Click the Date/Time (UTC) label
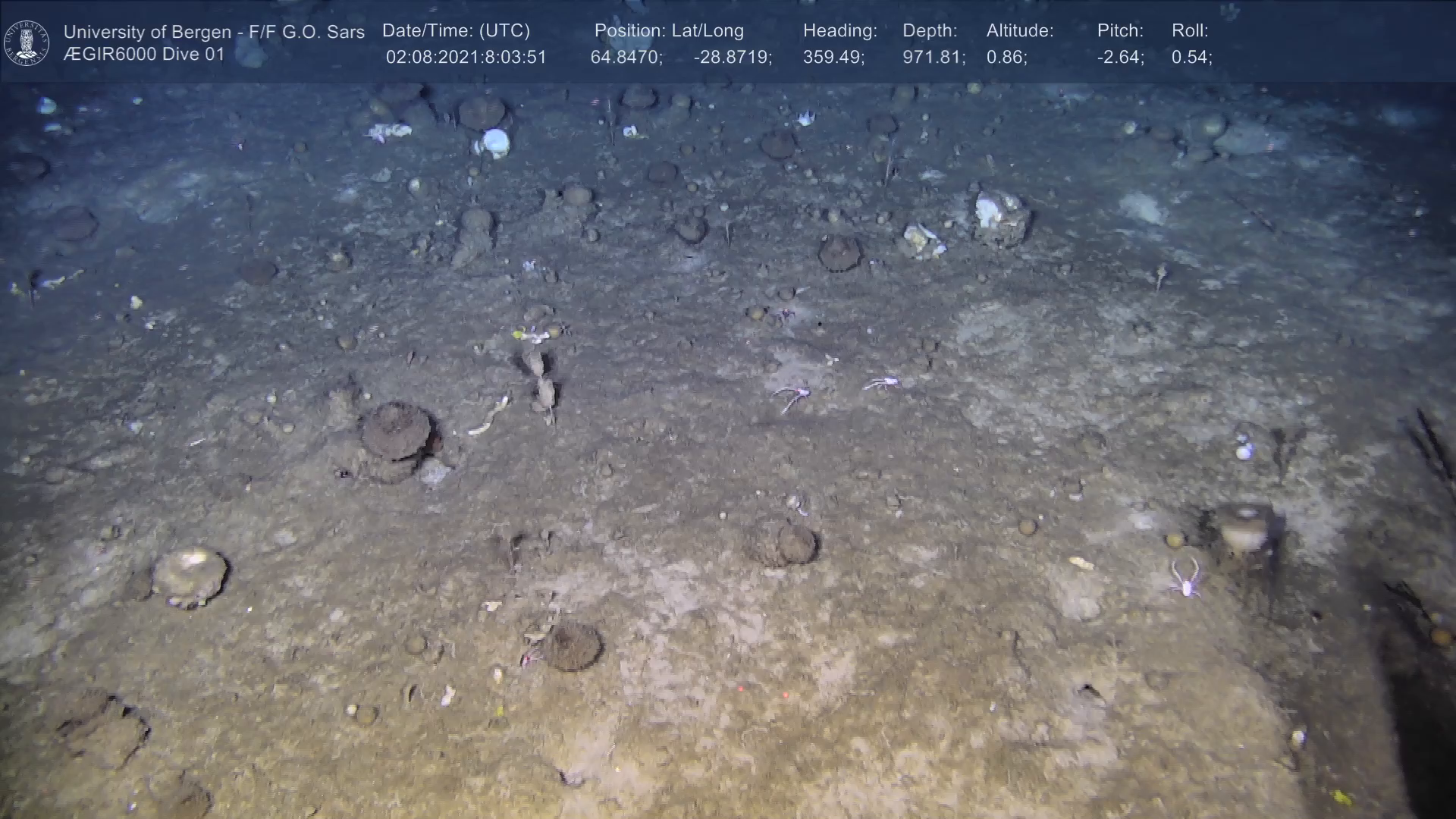Viewport: 1456px width, 819px height. click(x=456, y=31)
